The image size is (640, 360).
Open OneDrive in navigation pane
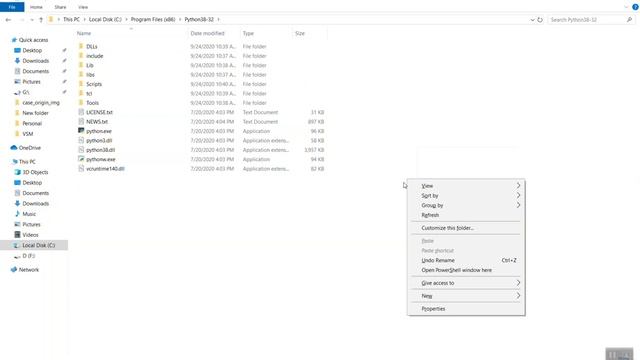[29, 148]
